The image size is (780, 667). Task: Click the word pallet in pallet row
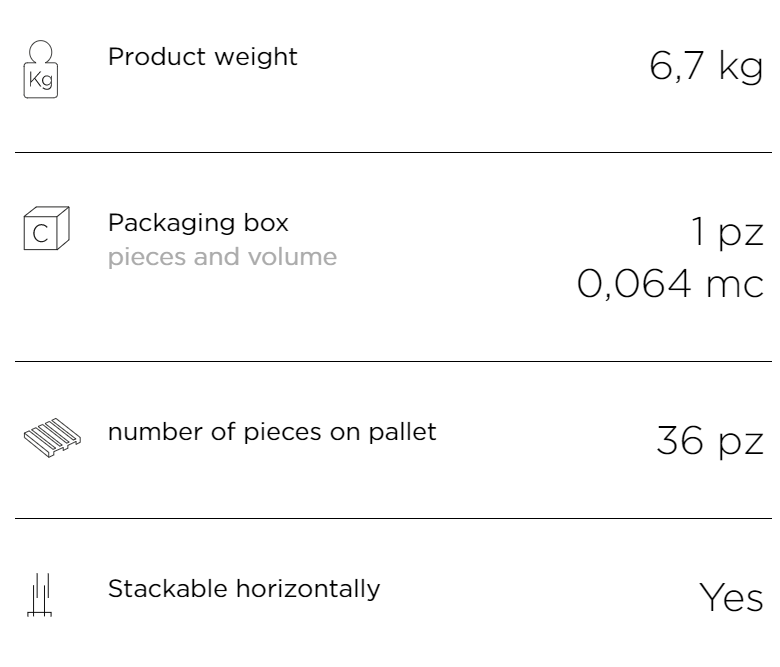point(402,432)
